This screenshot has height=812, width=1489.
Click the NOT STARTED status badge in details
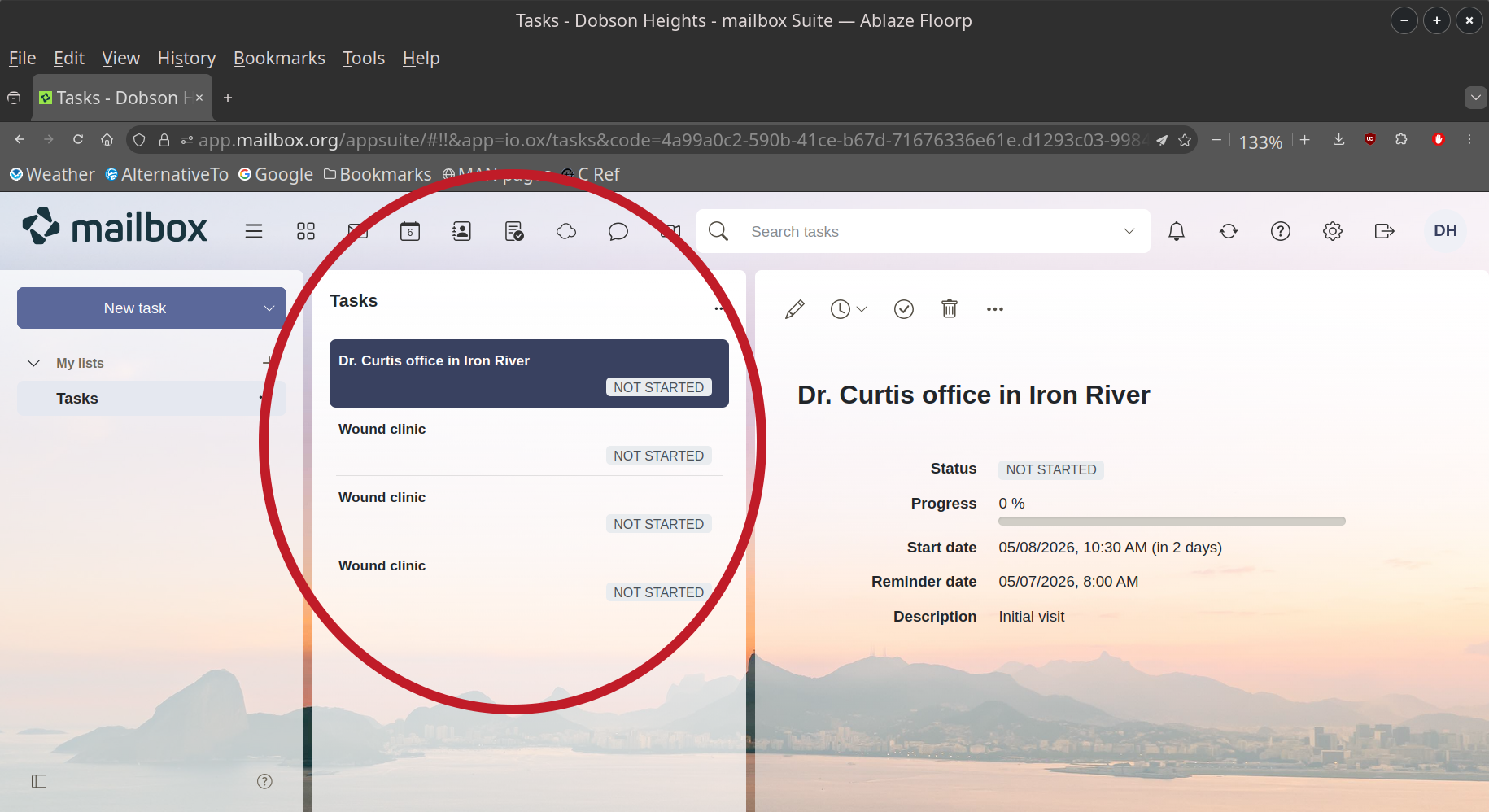click(1051, 469)
